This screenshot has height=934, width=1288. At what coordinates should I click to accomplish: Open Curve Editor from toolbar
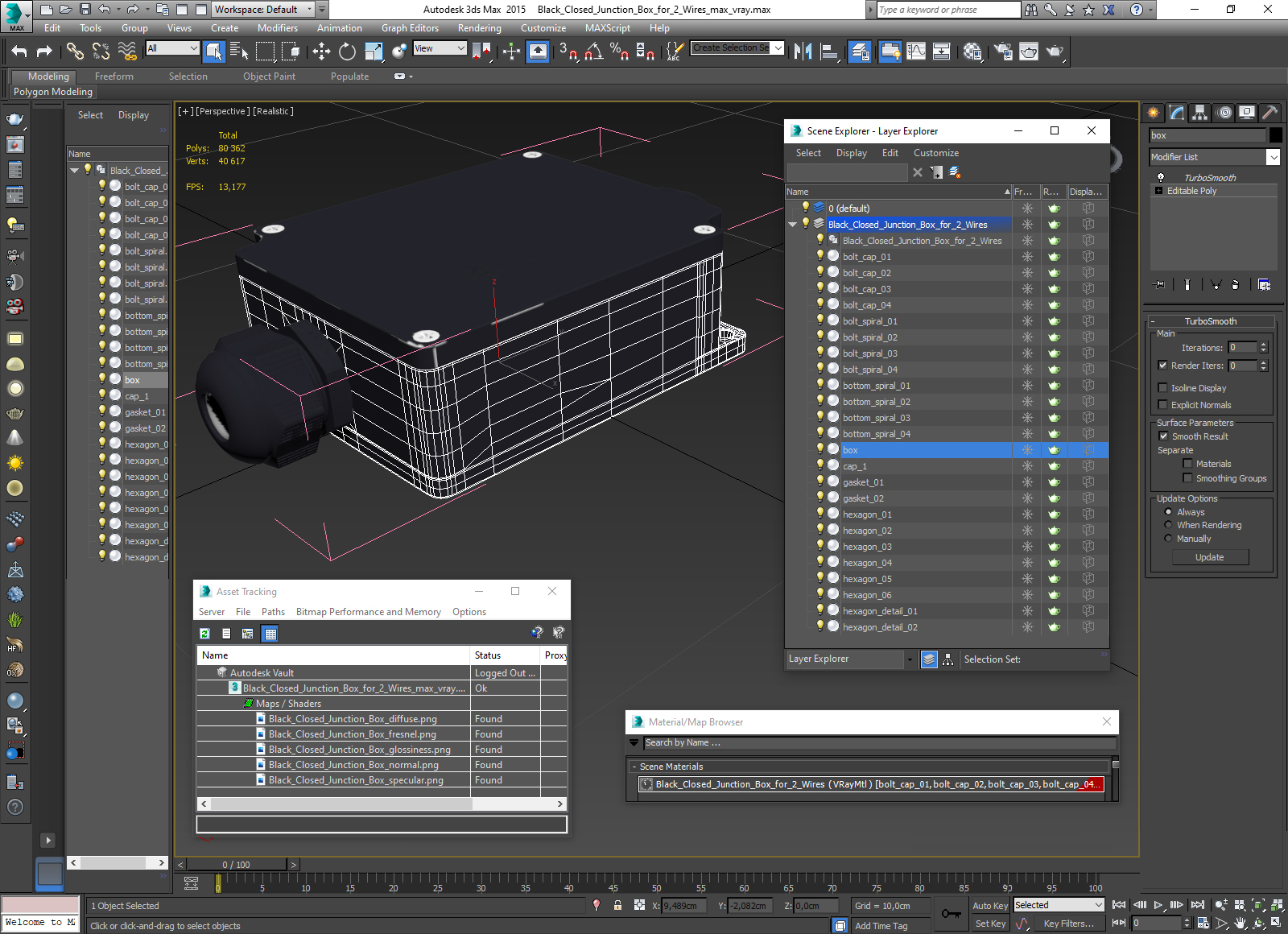point(916,52)
